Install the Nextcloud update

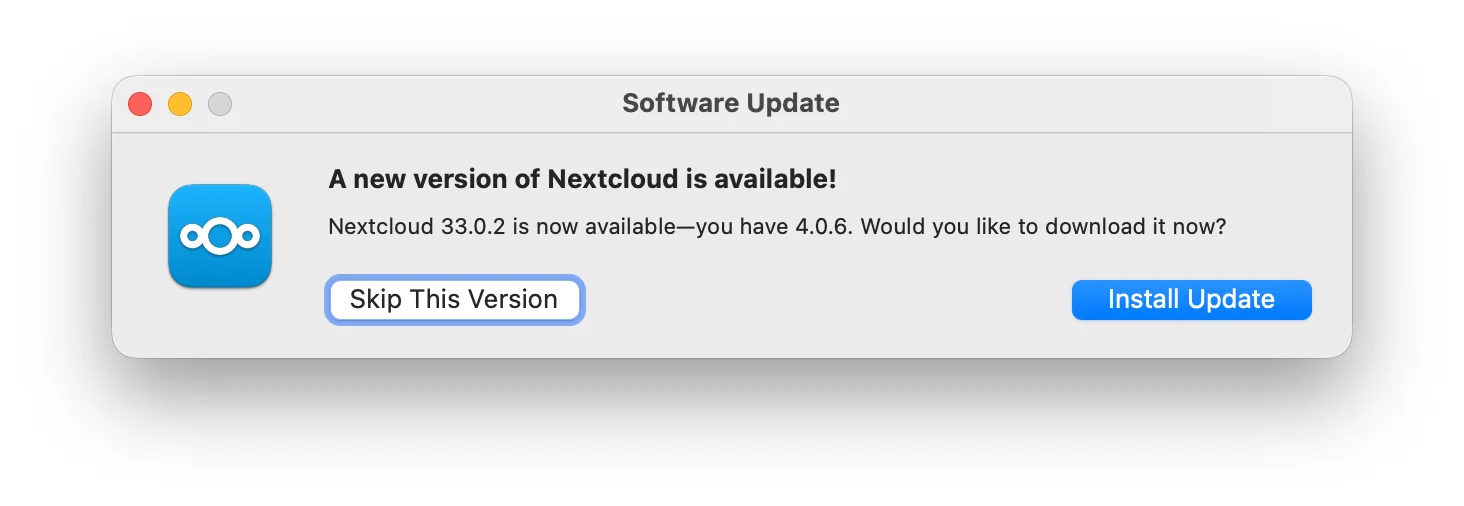[1191, 300]
